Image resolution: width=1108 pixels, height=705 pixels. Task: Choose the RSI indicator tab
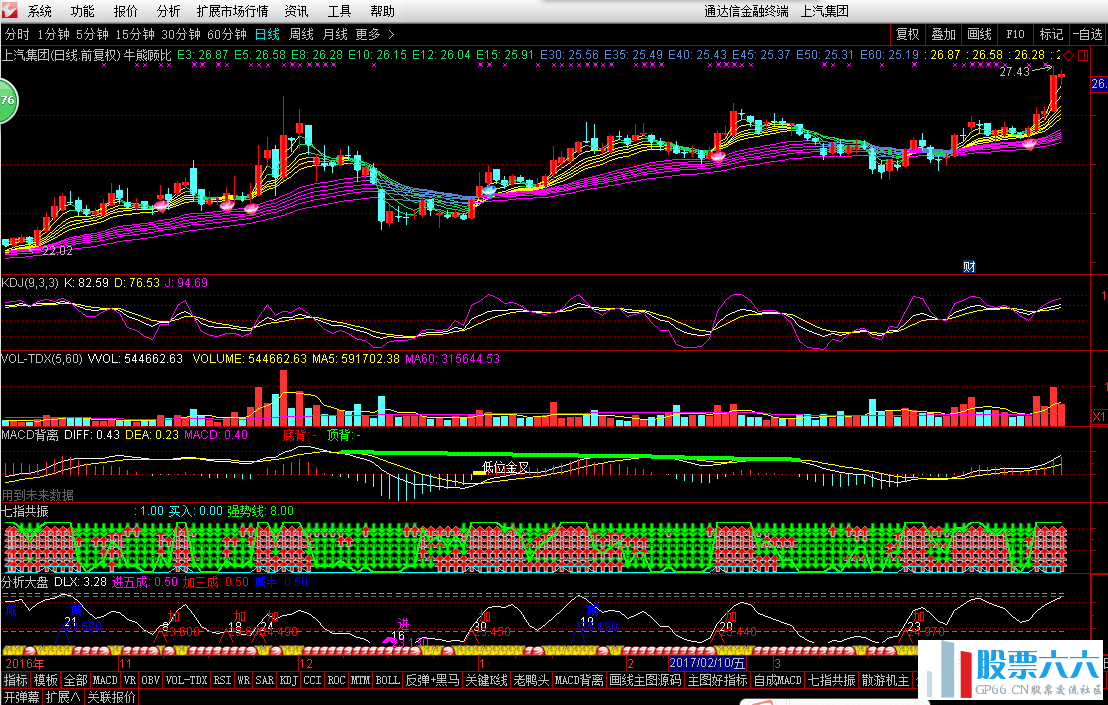223,680
